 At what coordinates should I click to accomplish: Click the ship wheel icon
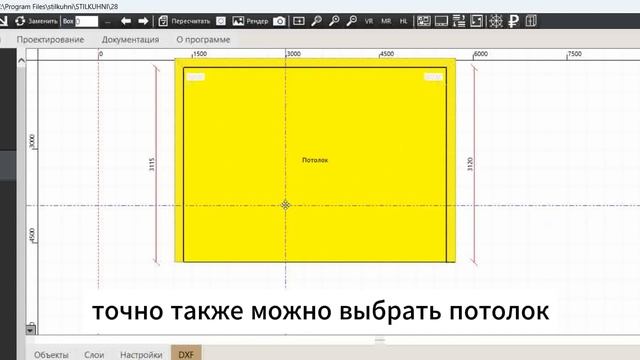tap(496, 21)
